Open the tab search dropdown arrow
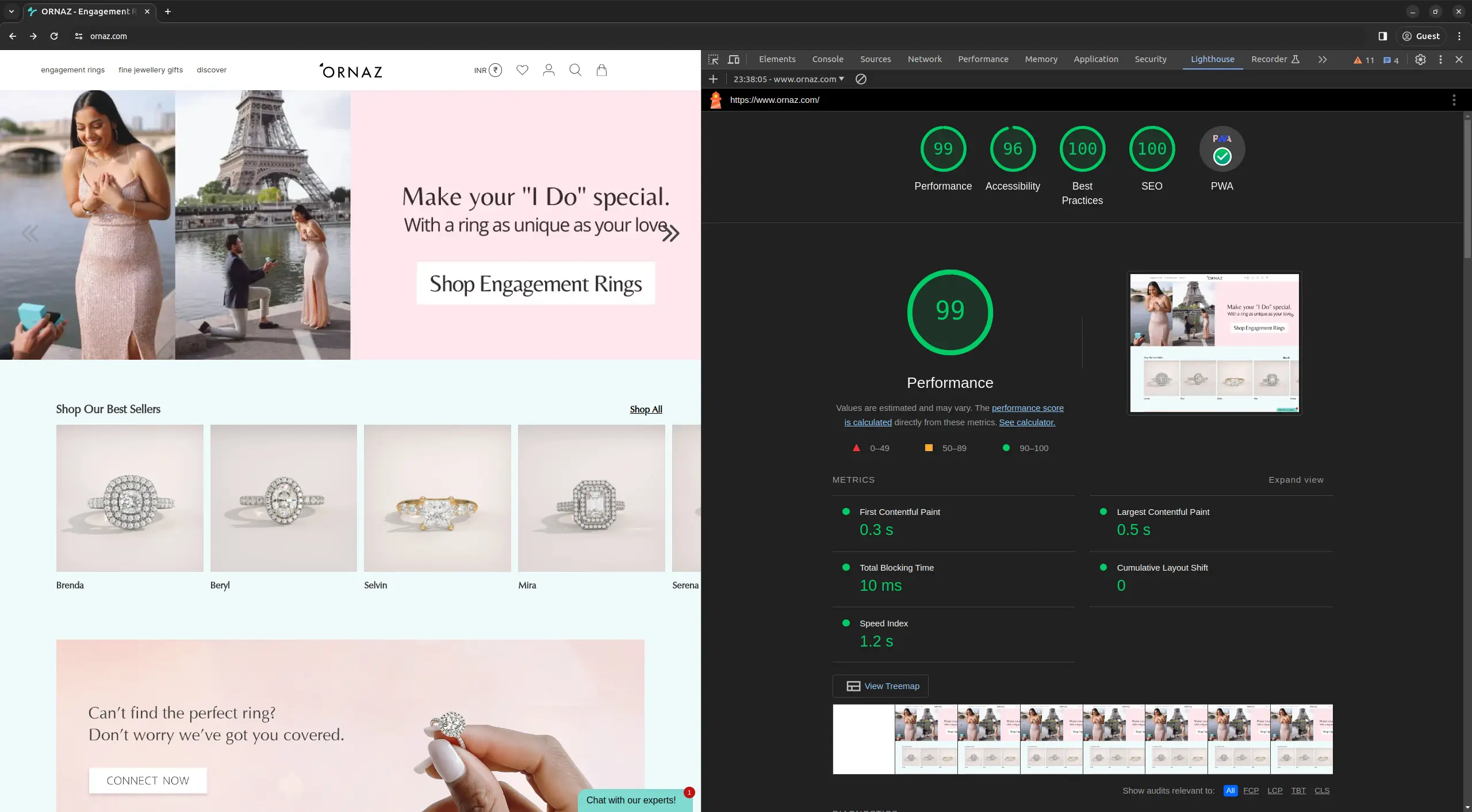 click(11, 11)
